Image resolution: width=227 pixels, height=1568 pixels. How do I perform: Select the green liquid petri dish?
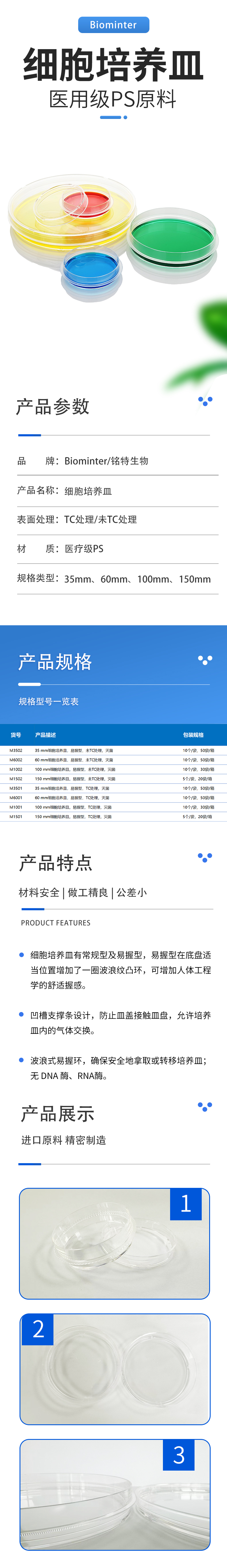point(172,235)
